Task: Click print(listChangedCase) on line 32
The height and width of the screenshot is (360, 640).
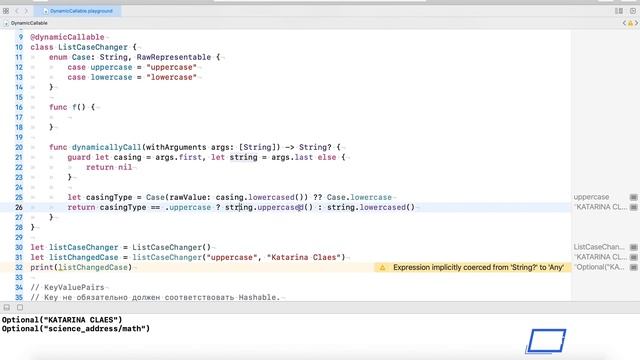Action: 81,268
